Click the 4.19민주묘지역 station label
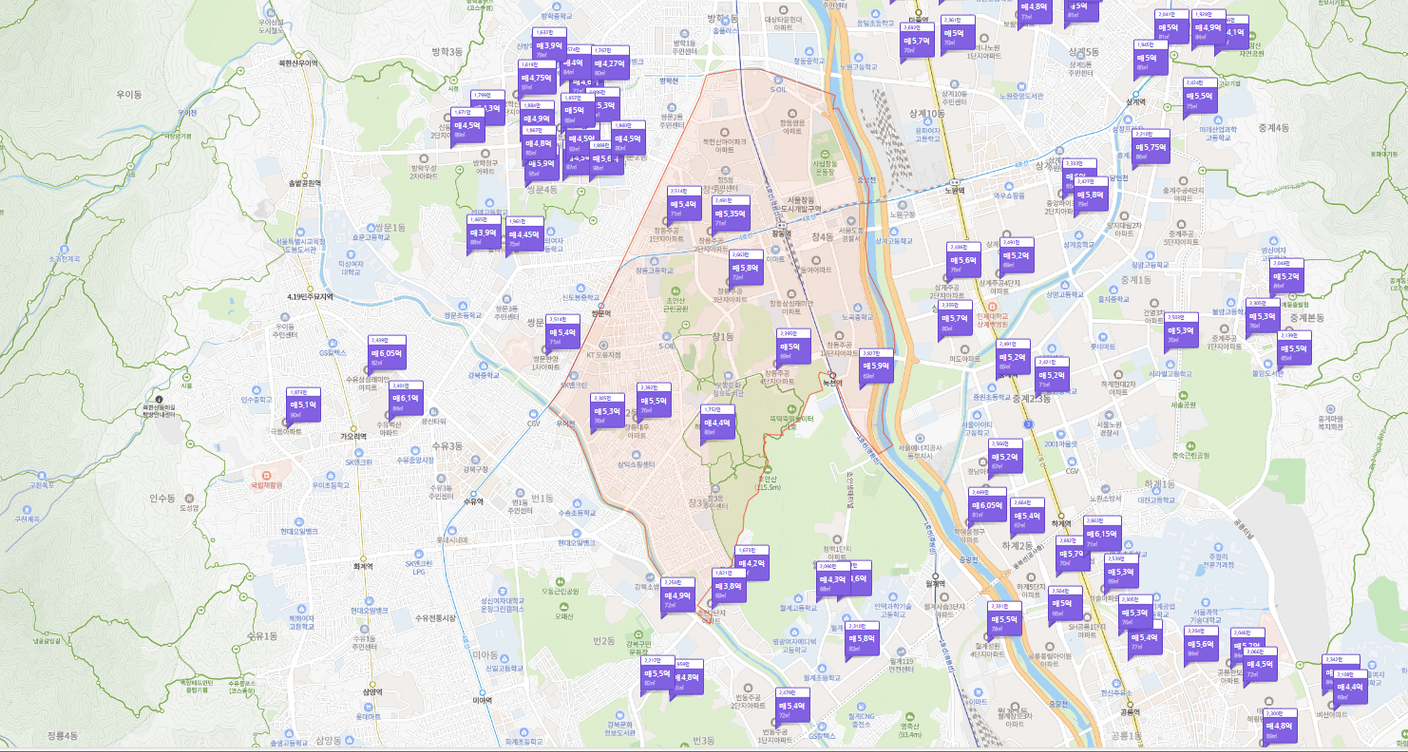 [310, 297]
